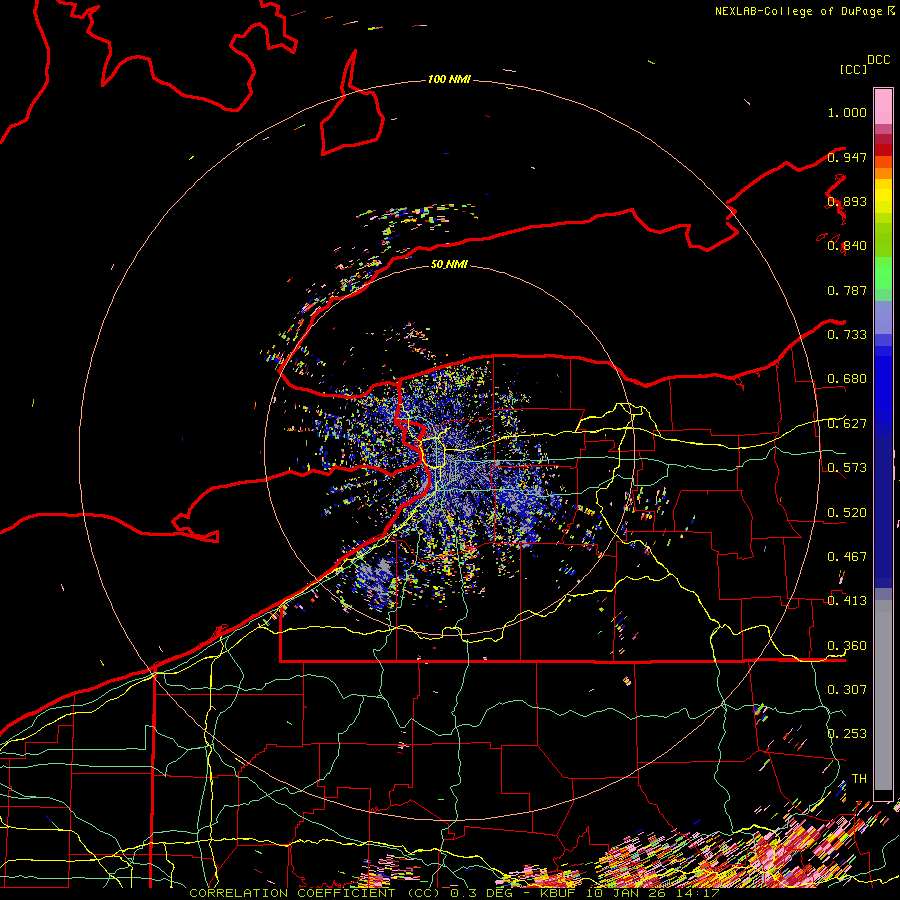Click the 0.680 scale value
The image size is (900, 900).
tap(847, 379)
